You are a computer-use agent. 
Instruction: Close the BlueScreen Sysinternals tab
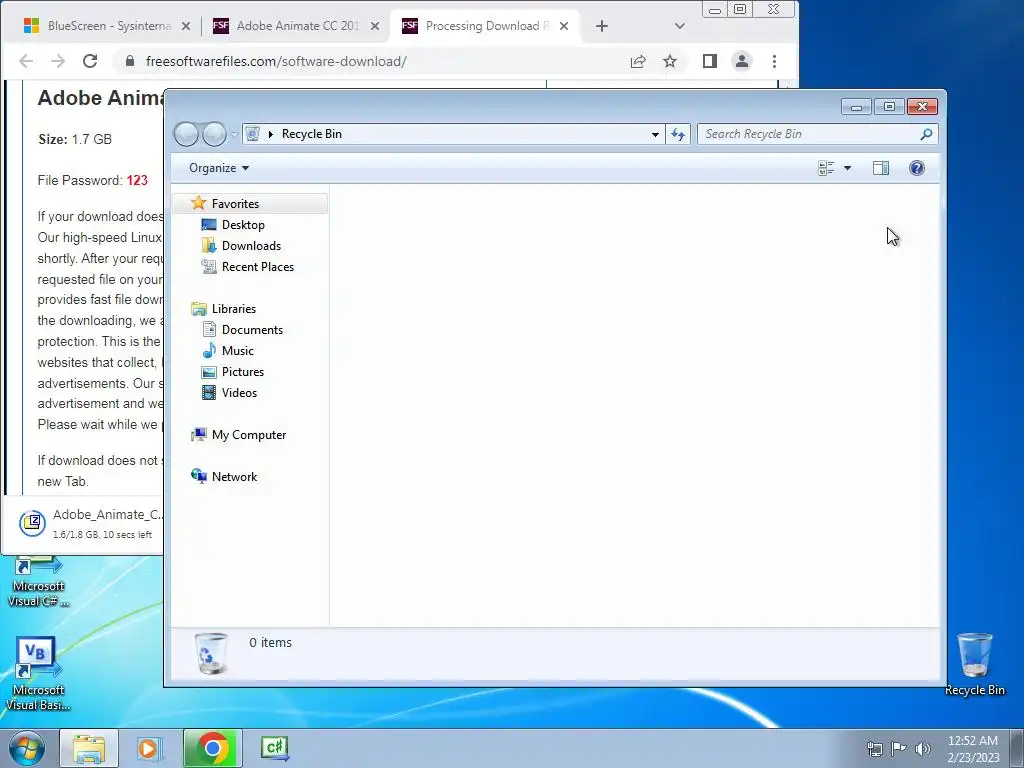click(185, 26)
